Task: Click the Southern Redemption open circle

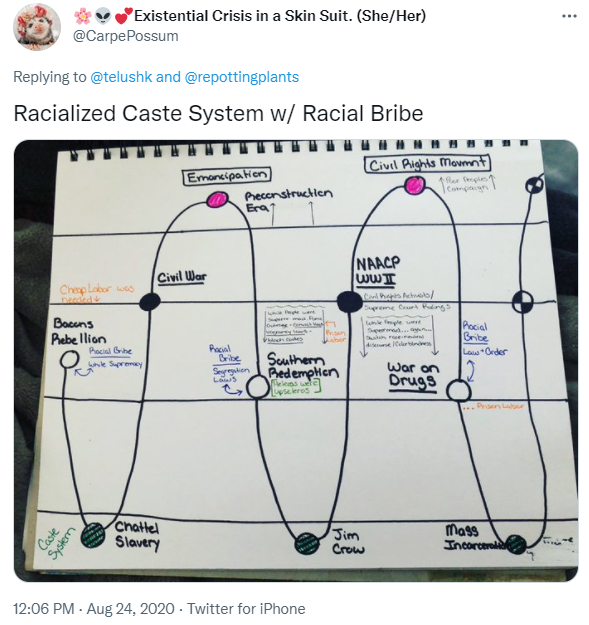Action: (257, 387)
